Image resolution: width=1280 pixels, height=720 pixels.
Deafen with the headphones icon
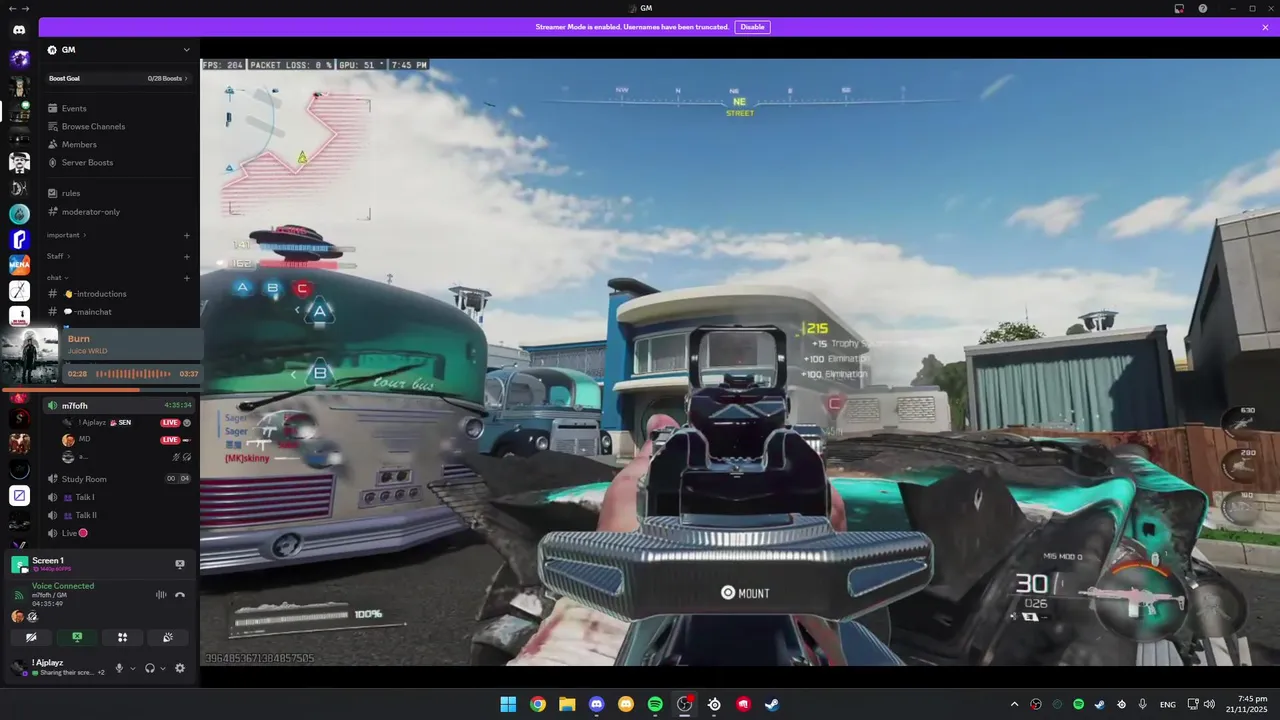click(150, 668)
